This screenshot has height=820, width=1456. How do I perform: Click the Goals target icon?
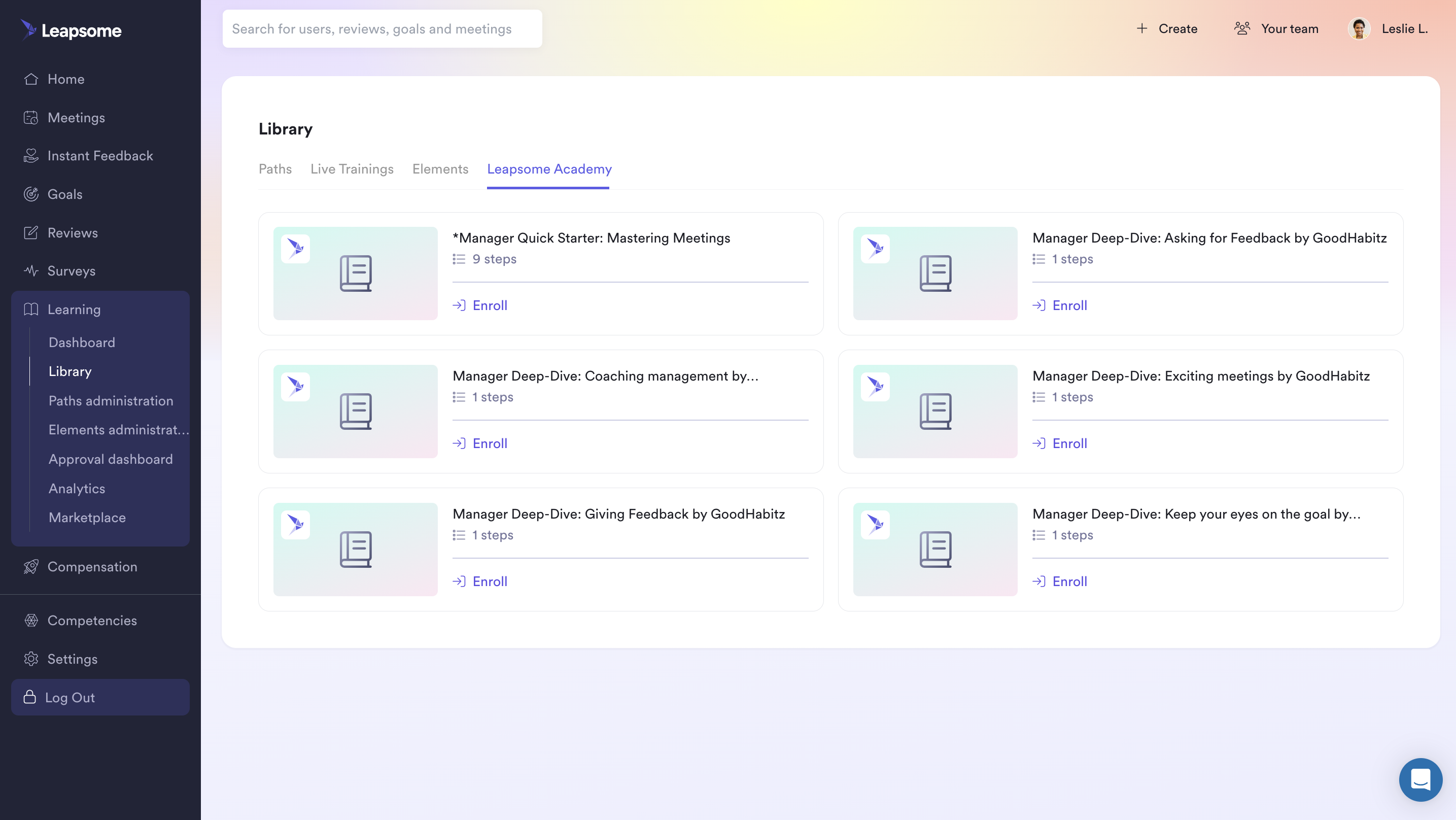click(x=31, y=194)
